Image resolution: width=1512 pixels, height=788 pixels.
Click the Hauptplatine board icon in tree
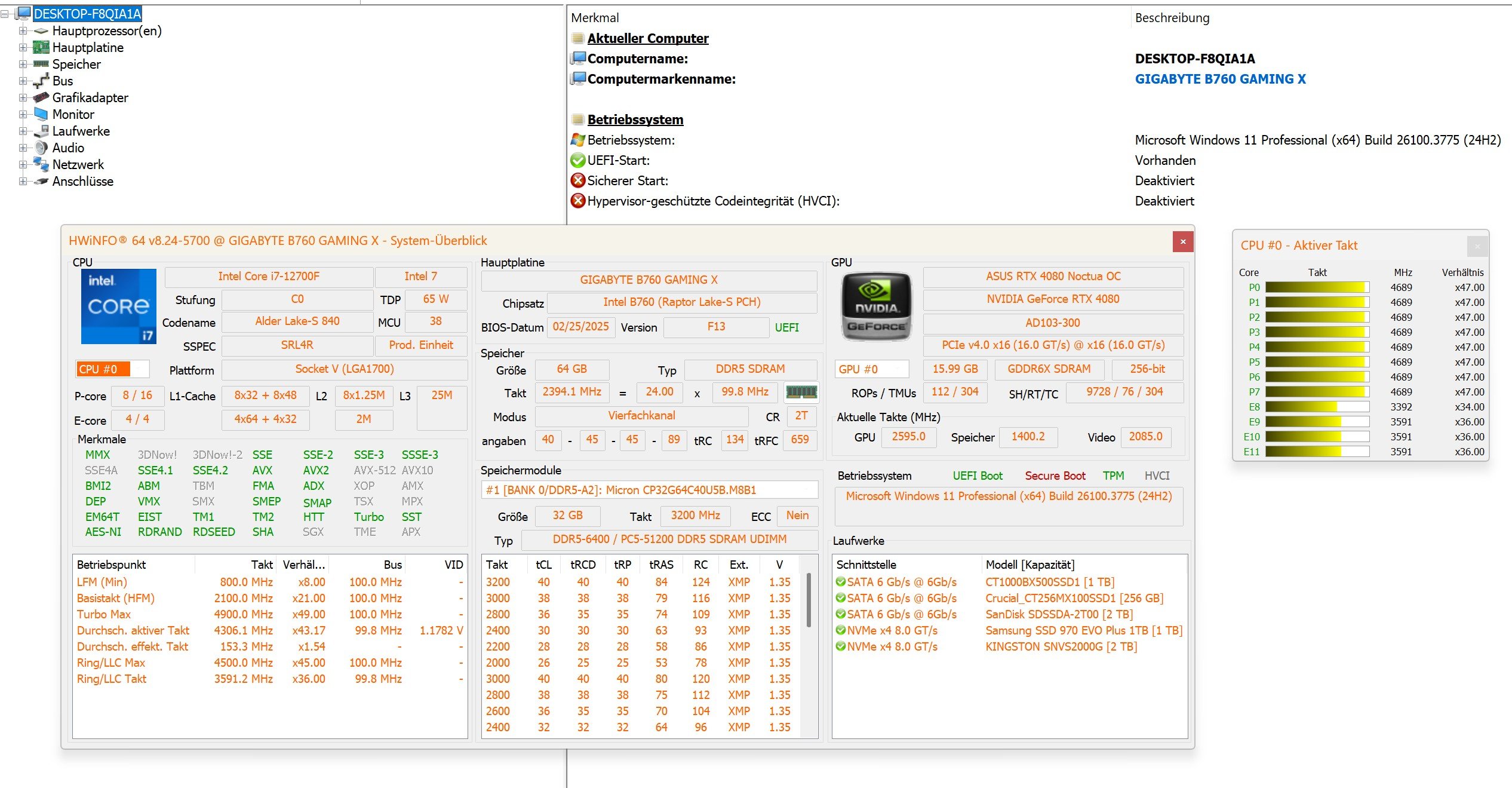pyautogui.click(x=41, y=47)
